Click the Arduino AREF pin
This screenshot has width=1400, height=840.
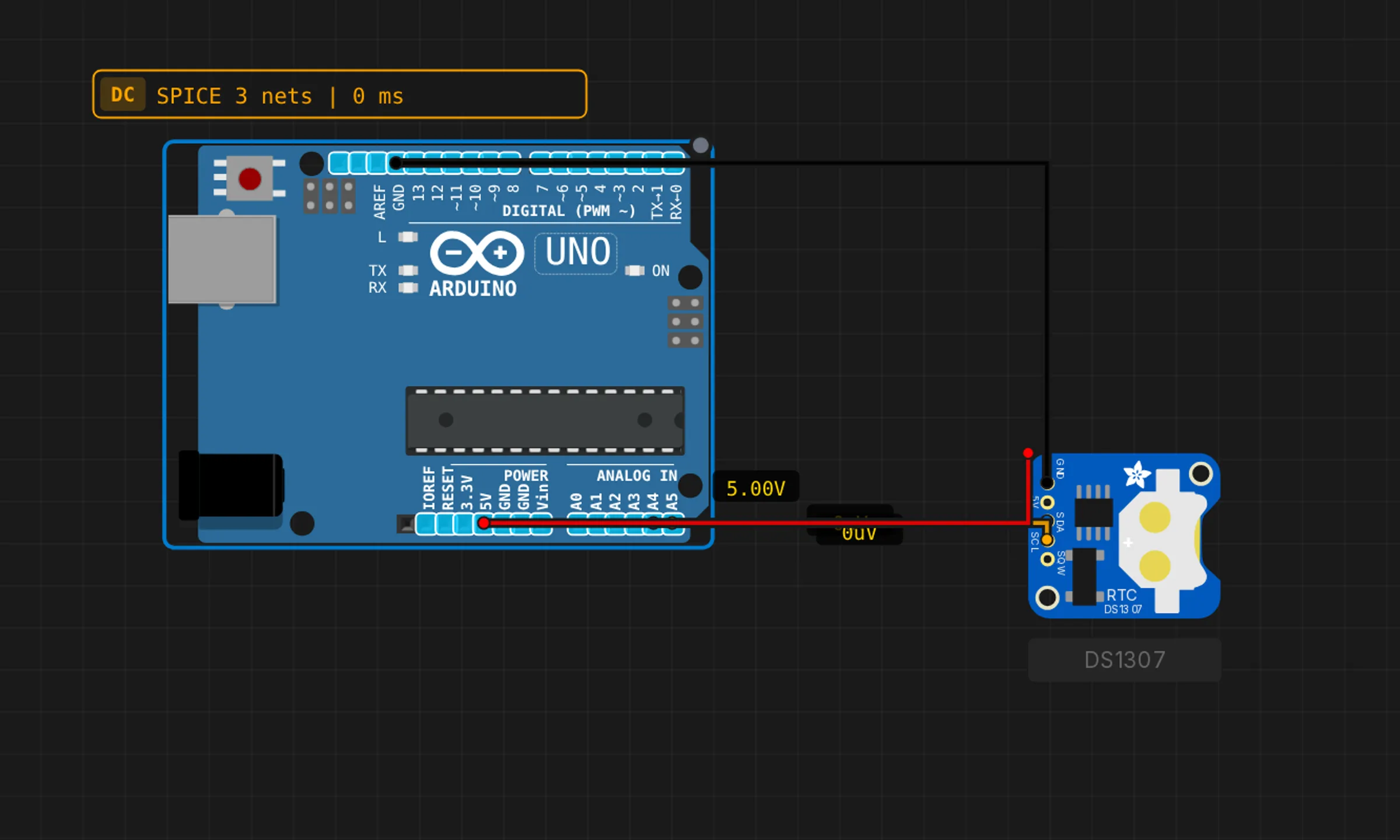tap(377, 163)
